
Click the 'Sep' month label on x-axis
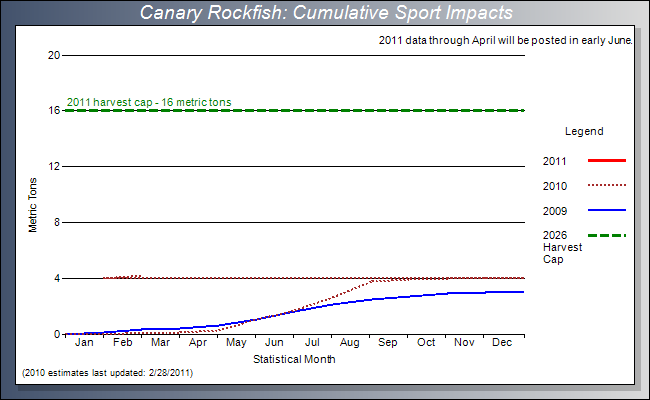tap(388, 343)
